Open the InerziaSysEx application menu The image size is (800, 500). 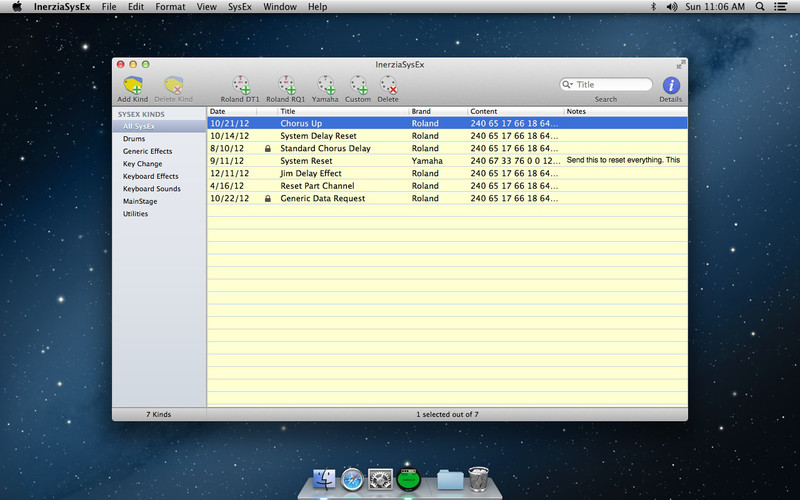[x=62, y=7]
